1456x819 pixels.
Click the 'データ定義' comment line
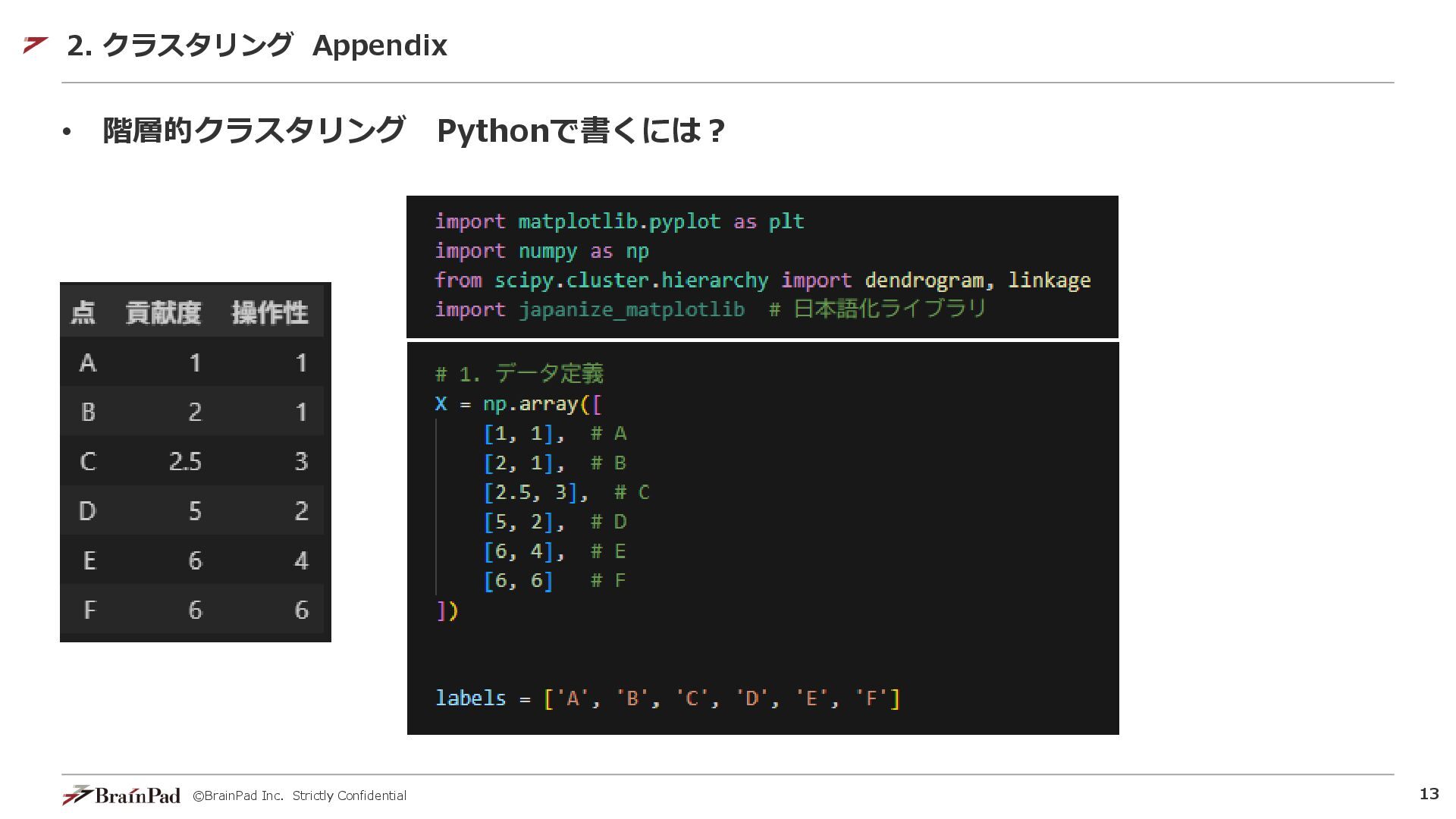click(519, 374)
